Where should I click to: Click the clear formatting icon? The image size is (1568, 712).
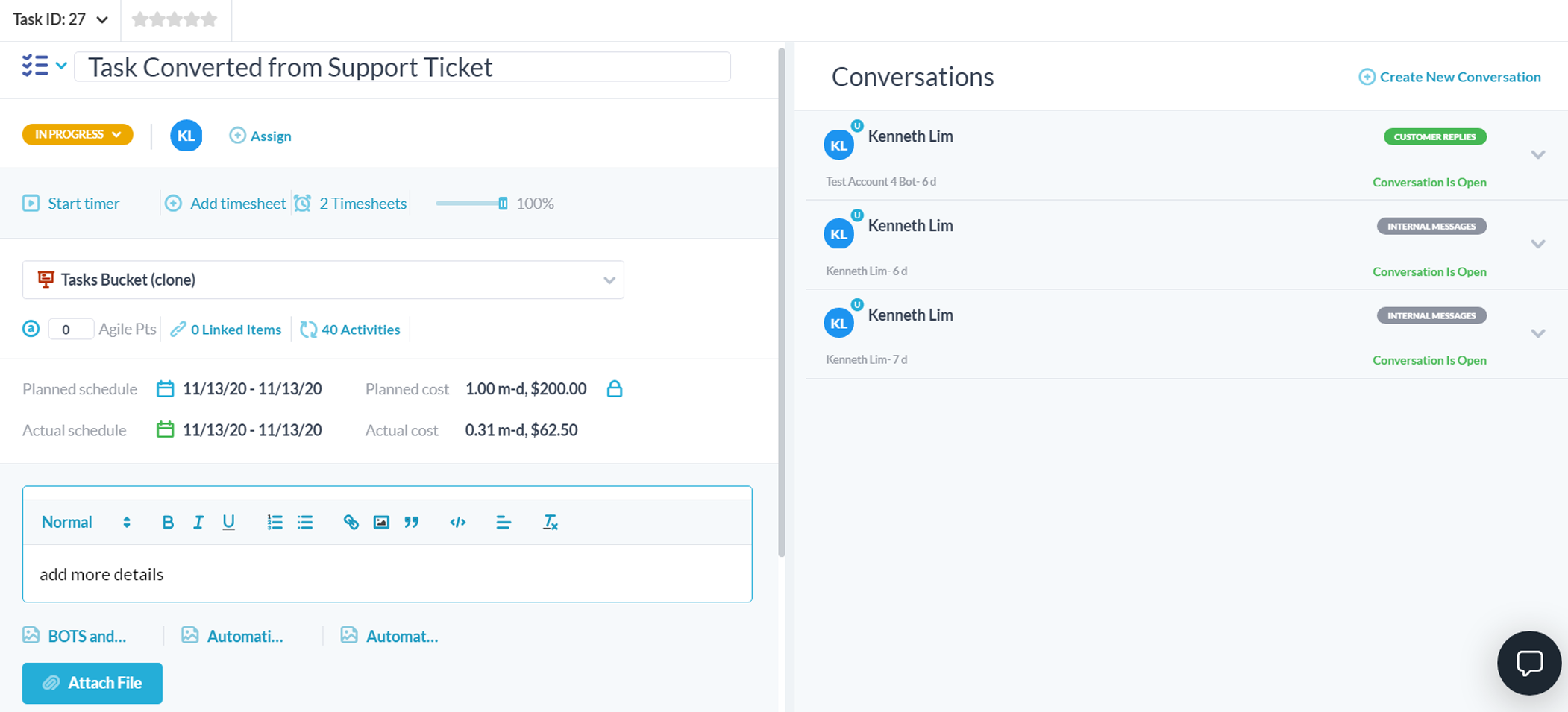[x=550, y=522]
